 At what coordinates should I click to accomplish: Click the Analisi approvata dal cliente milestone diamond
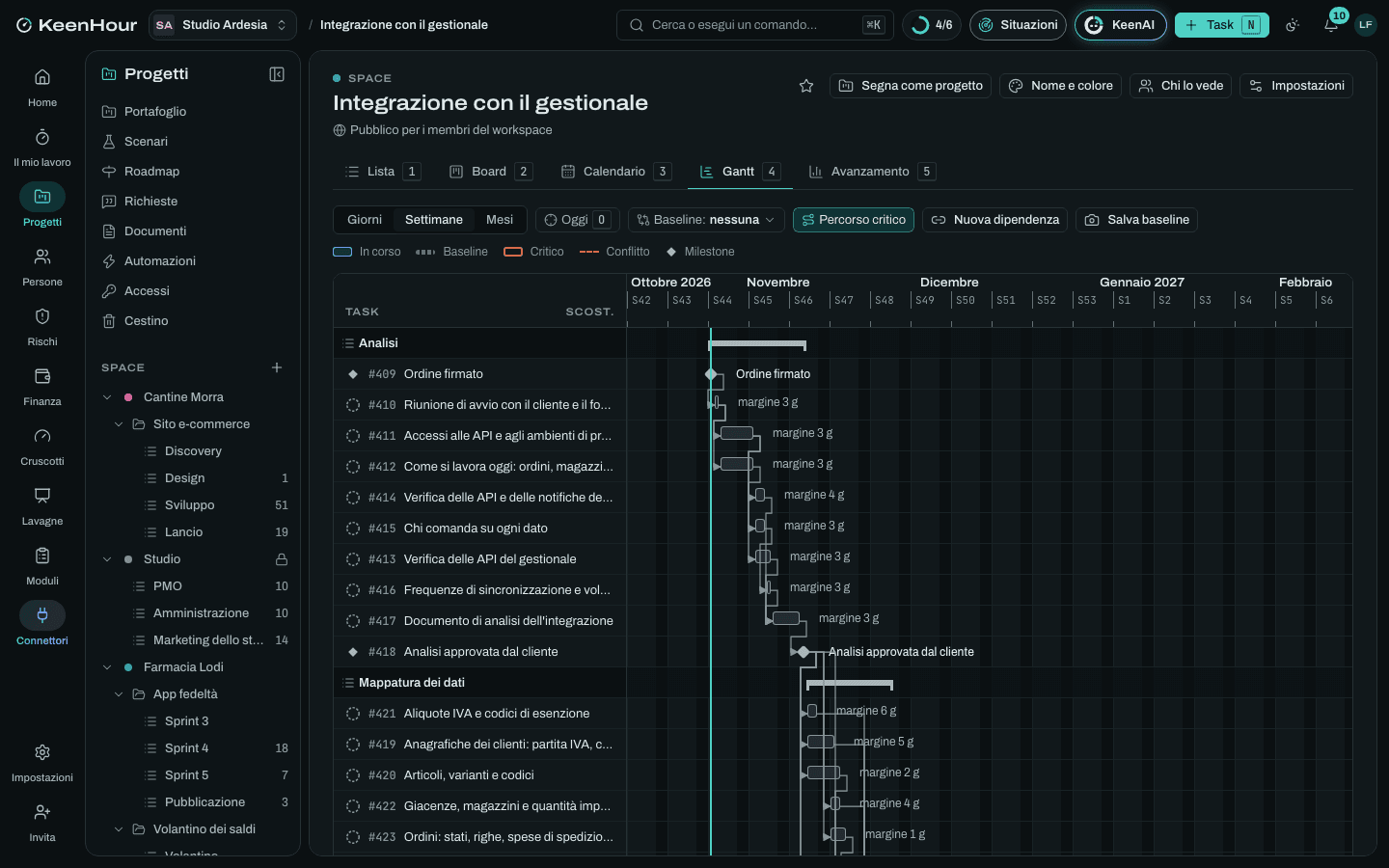click(x=803, y=652)
